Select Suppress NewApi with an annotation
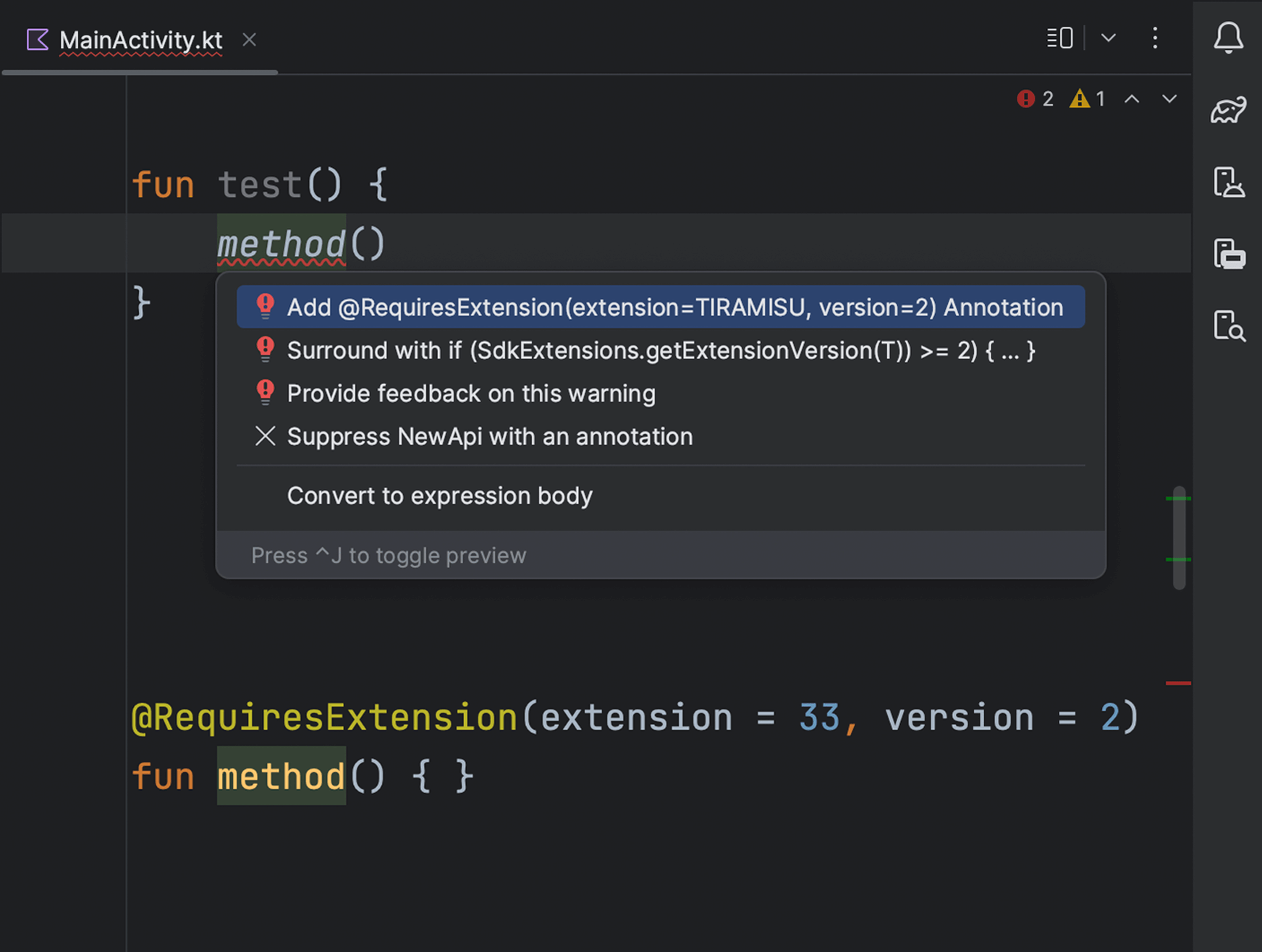 tap(489, 437)
